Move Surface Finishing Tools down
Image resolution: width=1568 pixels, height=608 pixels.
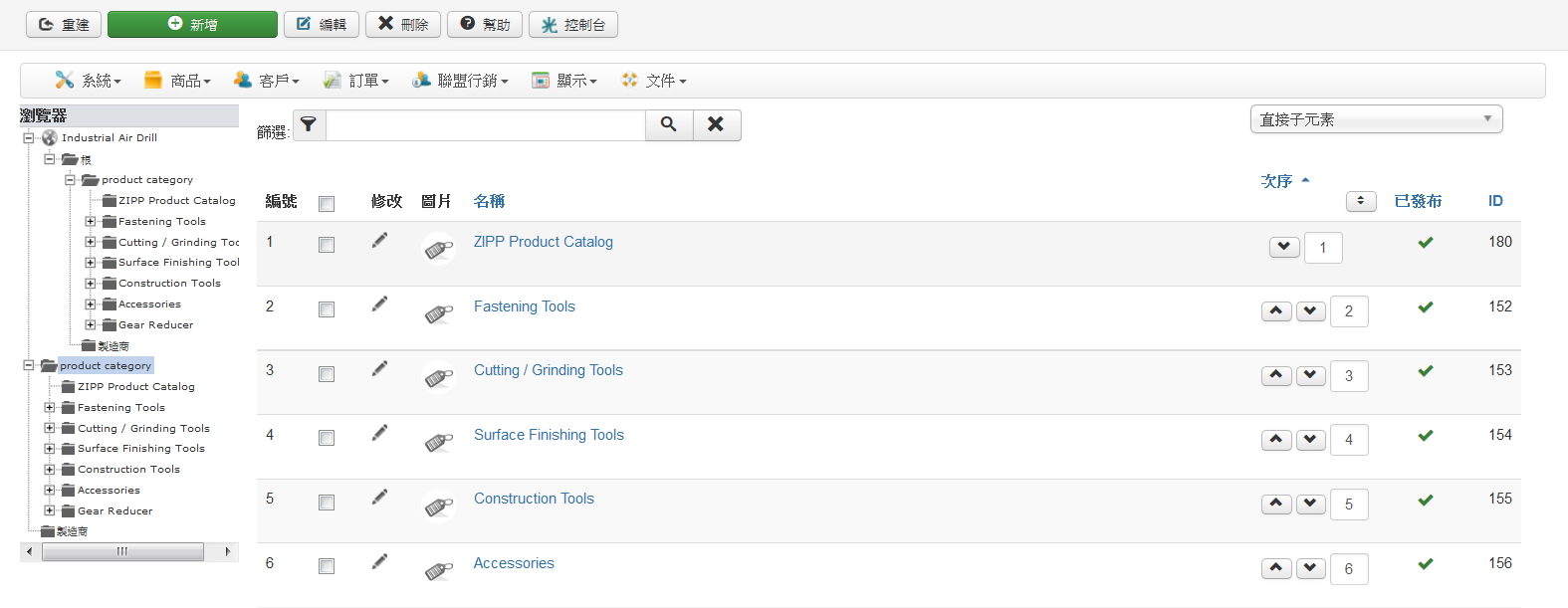1311,439
